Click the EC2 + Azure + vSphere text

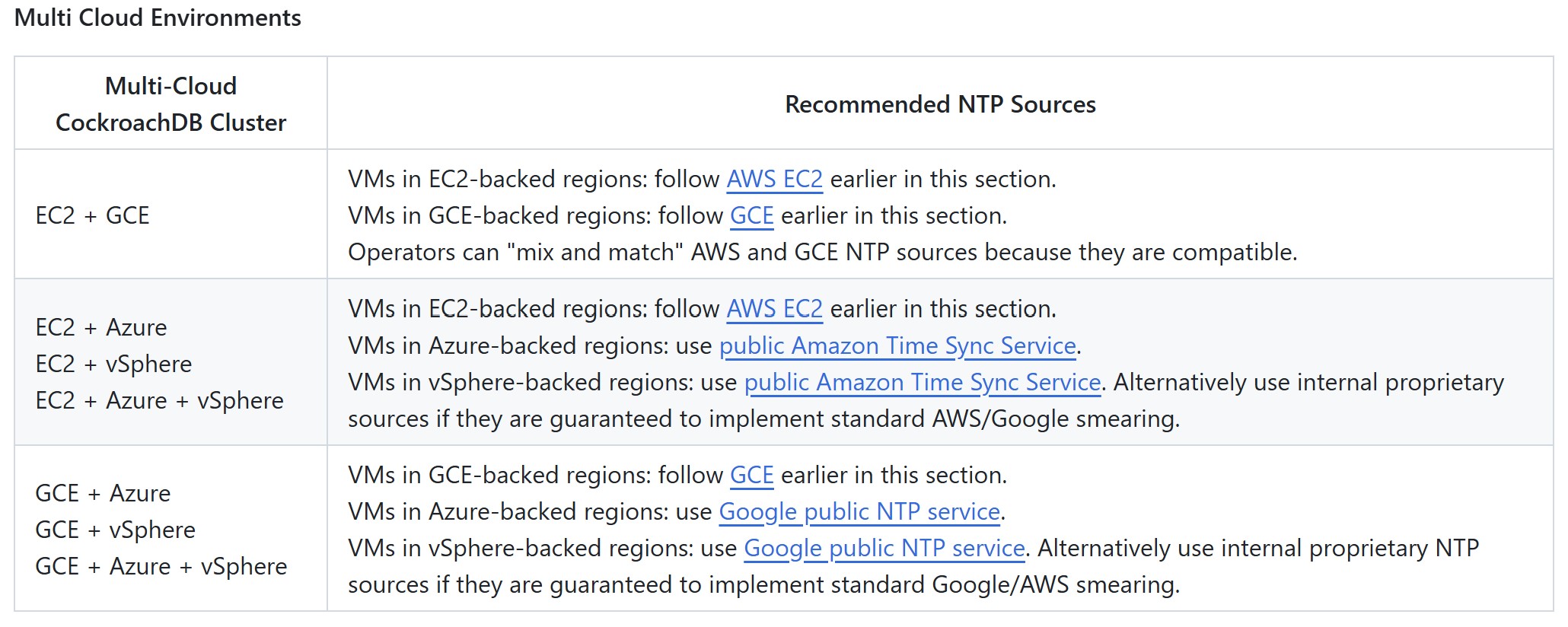[159, 401]
